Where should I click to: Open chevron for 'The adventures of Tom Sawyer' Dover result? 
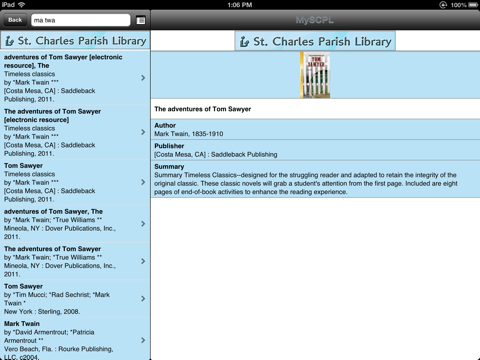[143, 261]
